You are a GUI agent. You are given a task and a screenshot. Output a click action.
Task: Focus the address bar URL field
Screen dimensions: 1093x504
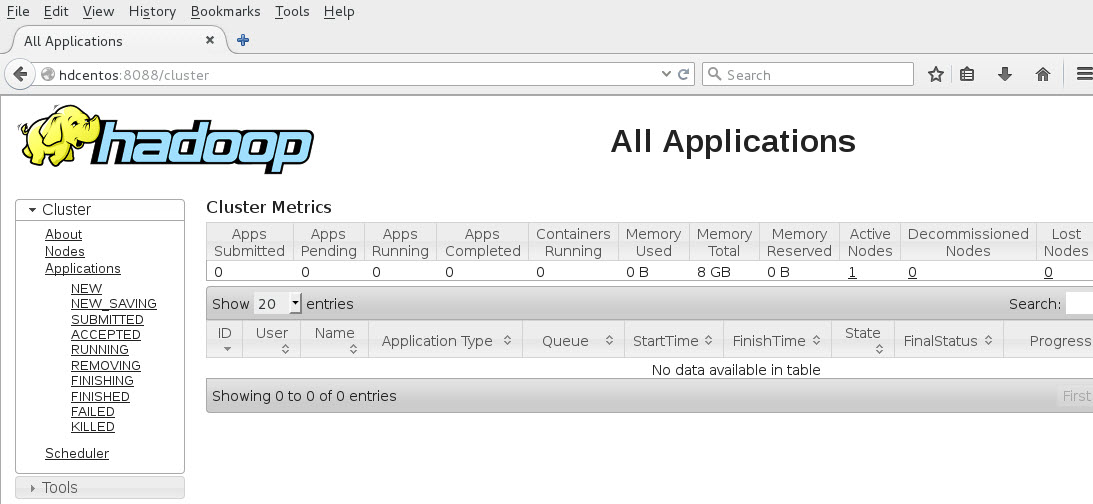(x=356, y=75)
